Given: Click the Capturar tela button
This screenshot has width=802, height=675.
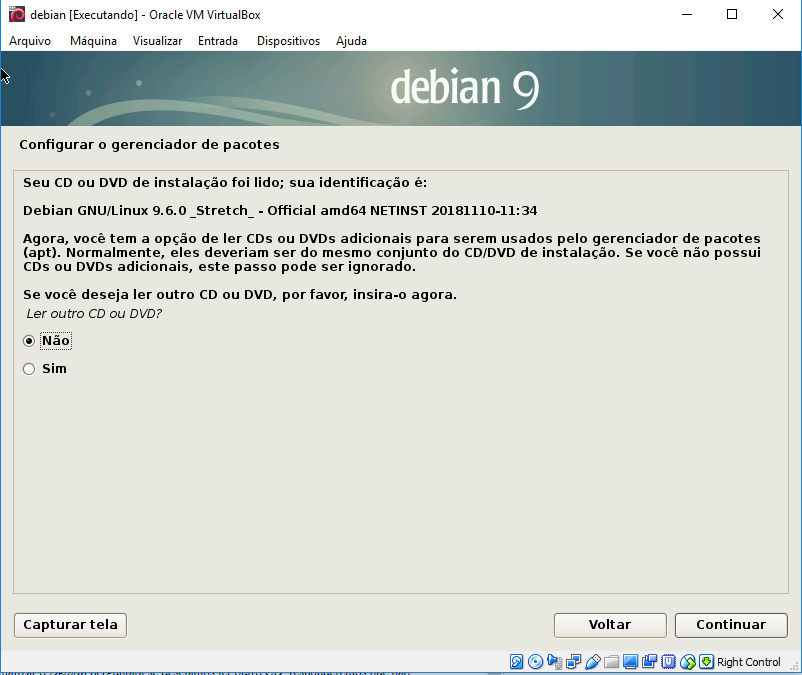Looking at the screenshot, I should [71, 625].
